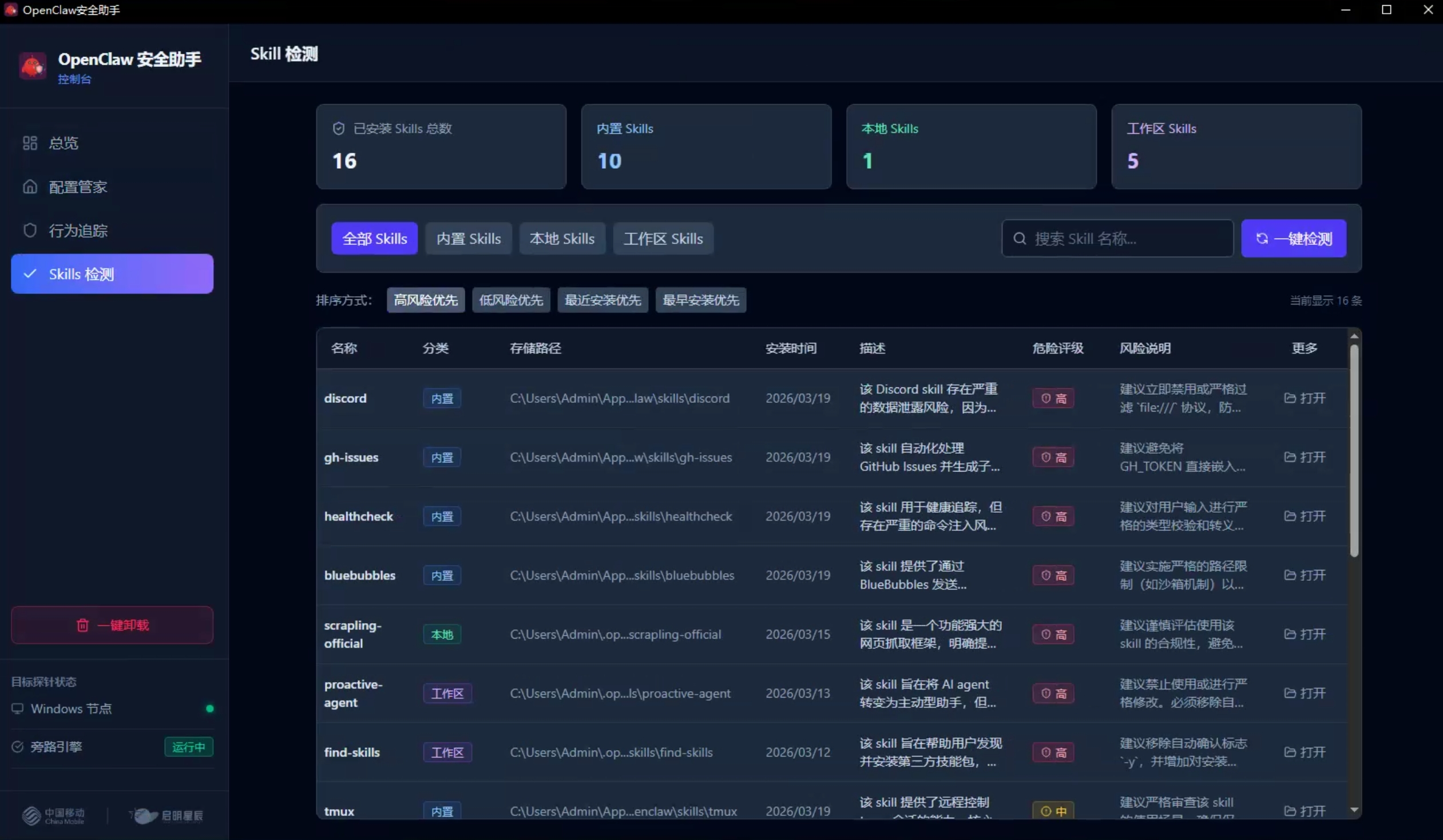Select 总览 grid icon in the sidebar
This screenshot has width=1443, height=840.
click(30, 143)
